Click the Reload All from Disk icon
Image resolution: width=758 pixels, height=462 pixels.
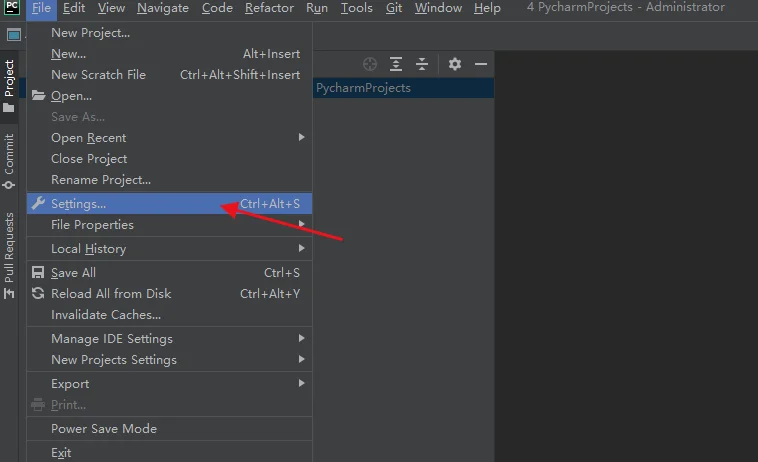(38, 293)
